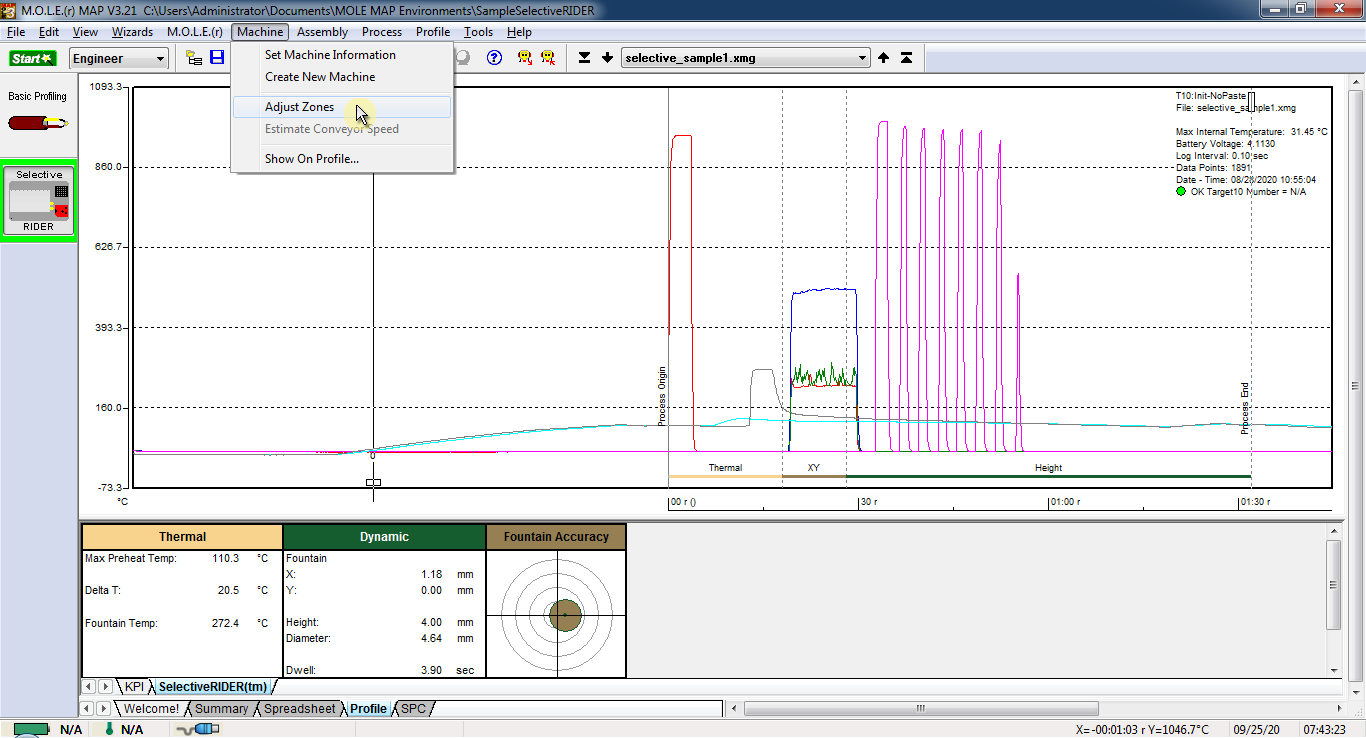The width and height of the screenshot is (1366, 738).
Task: Open the Edit menu
Action: pyautogui.click(x=49, y=32)
